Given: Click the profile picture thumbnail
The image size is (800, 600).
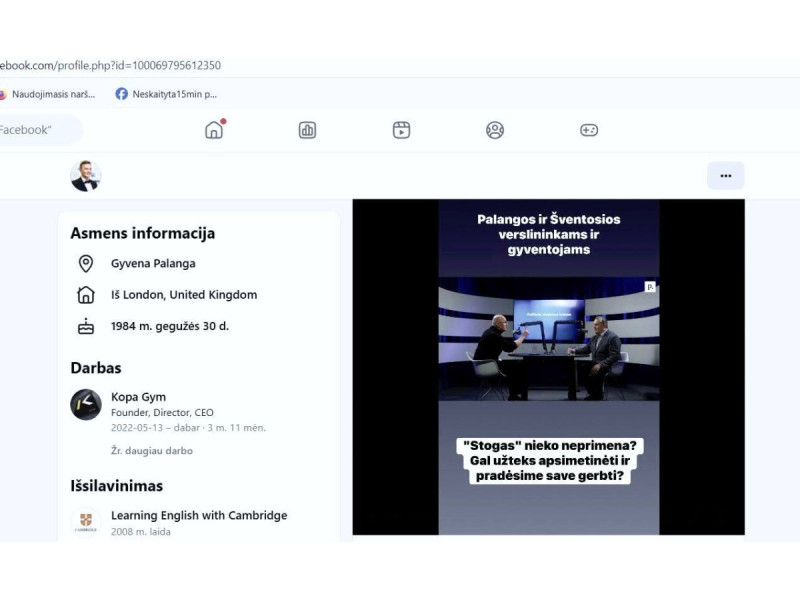Looking at the screenshot, I should [x=86, y=176].
